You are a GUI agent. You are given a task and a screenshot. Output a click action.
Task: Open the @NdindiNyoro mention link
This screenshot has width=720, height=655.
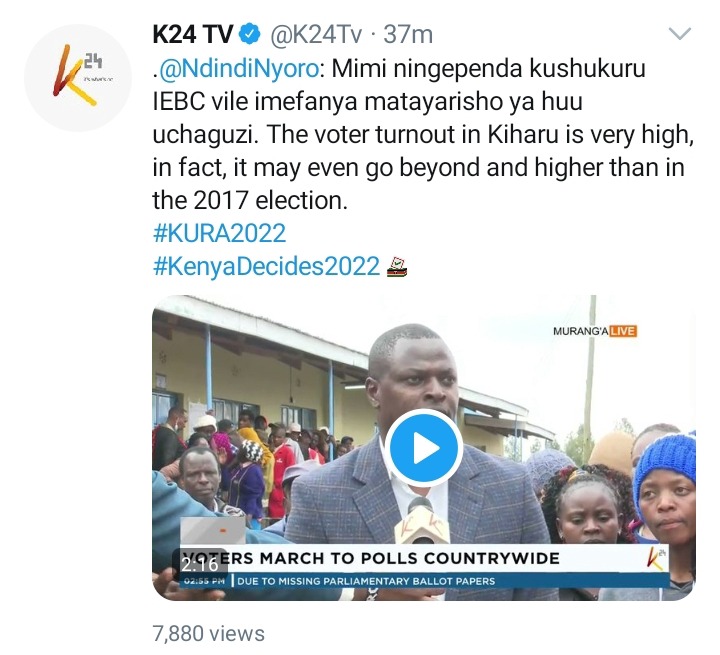point(238,69)
